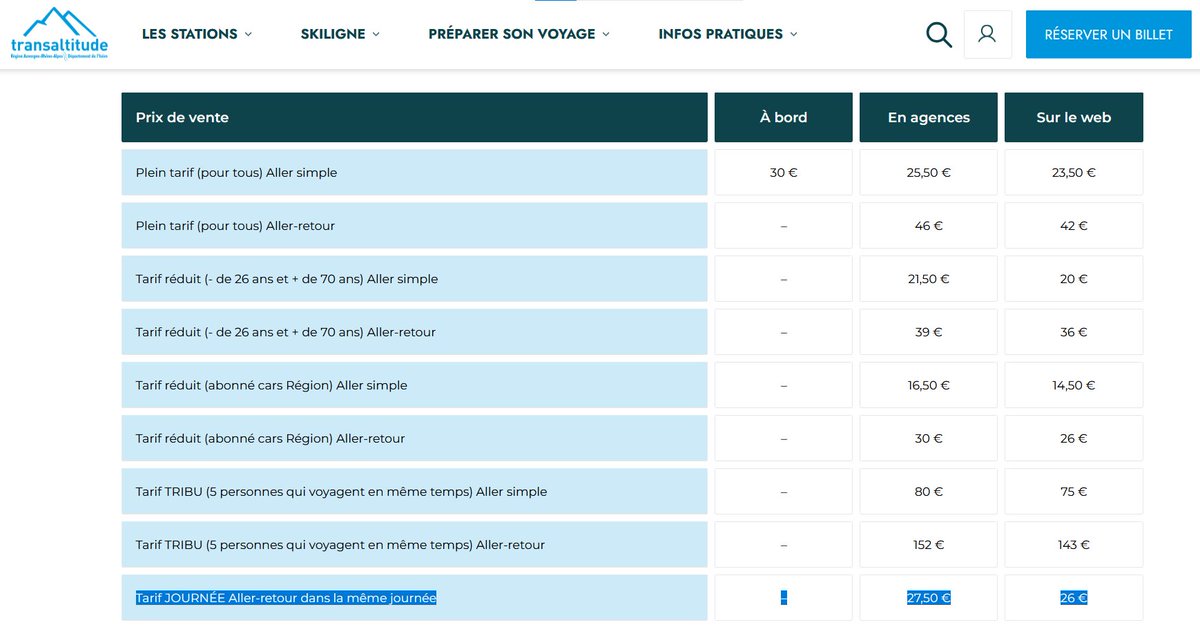This screenshot has height=636, width=1200.
Task: Expand chevron next to Les Stations
Action: click(x=248, y=34)
